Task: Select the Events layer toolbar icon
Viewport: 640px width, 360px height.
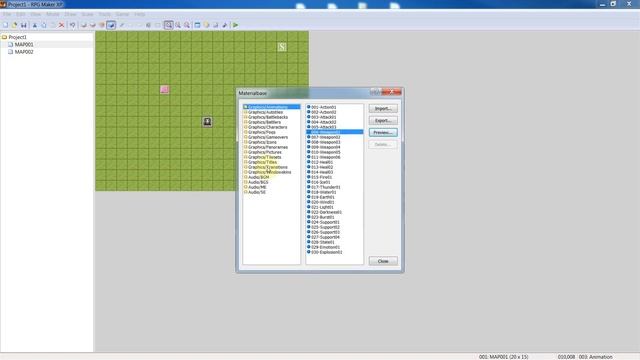Action: click(111, 25)
